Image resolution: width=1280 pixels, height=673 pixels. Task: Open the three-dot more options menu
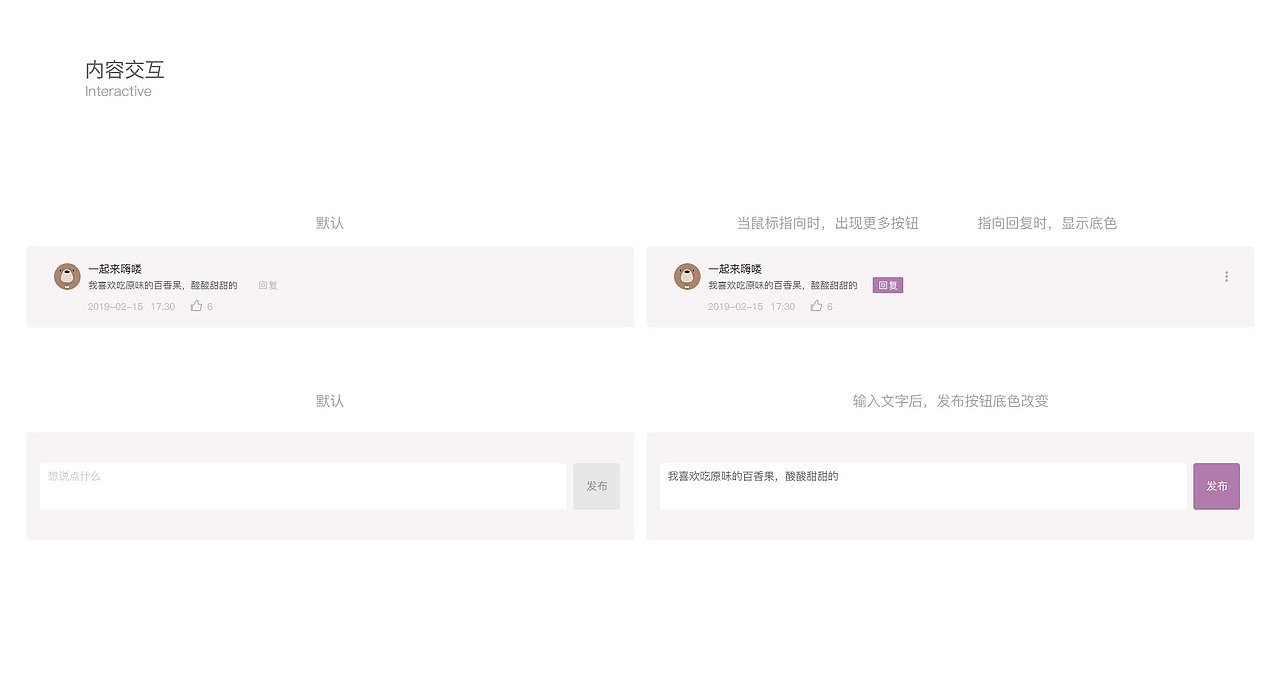pos(1226,276)
